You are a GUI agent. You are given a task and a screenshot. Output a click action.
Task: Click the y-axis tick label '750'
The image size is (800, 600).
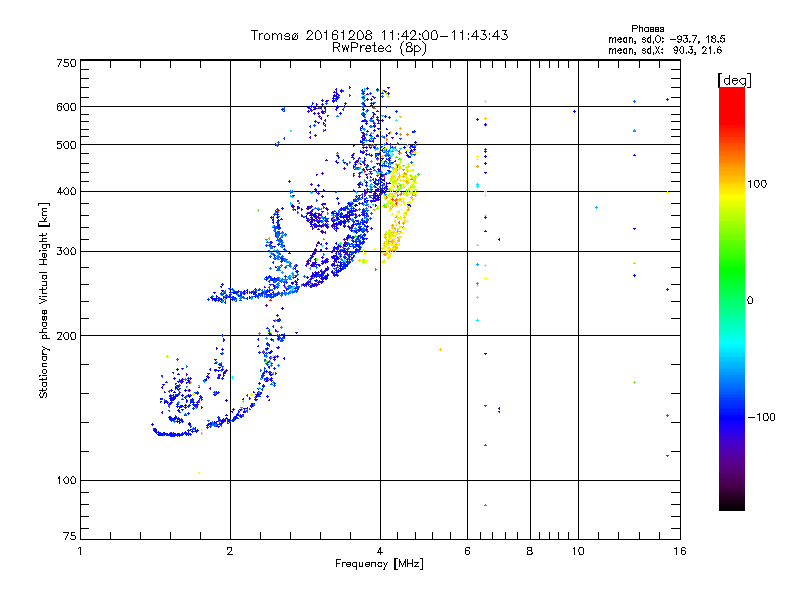[x=66, y=63]
